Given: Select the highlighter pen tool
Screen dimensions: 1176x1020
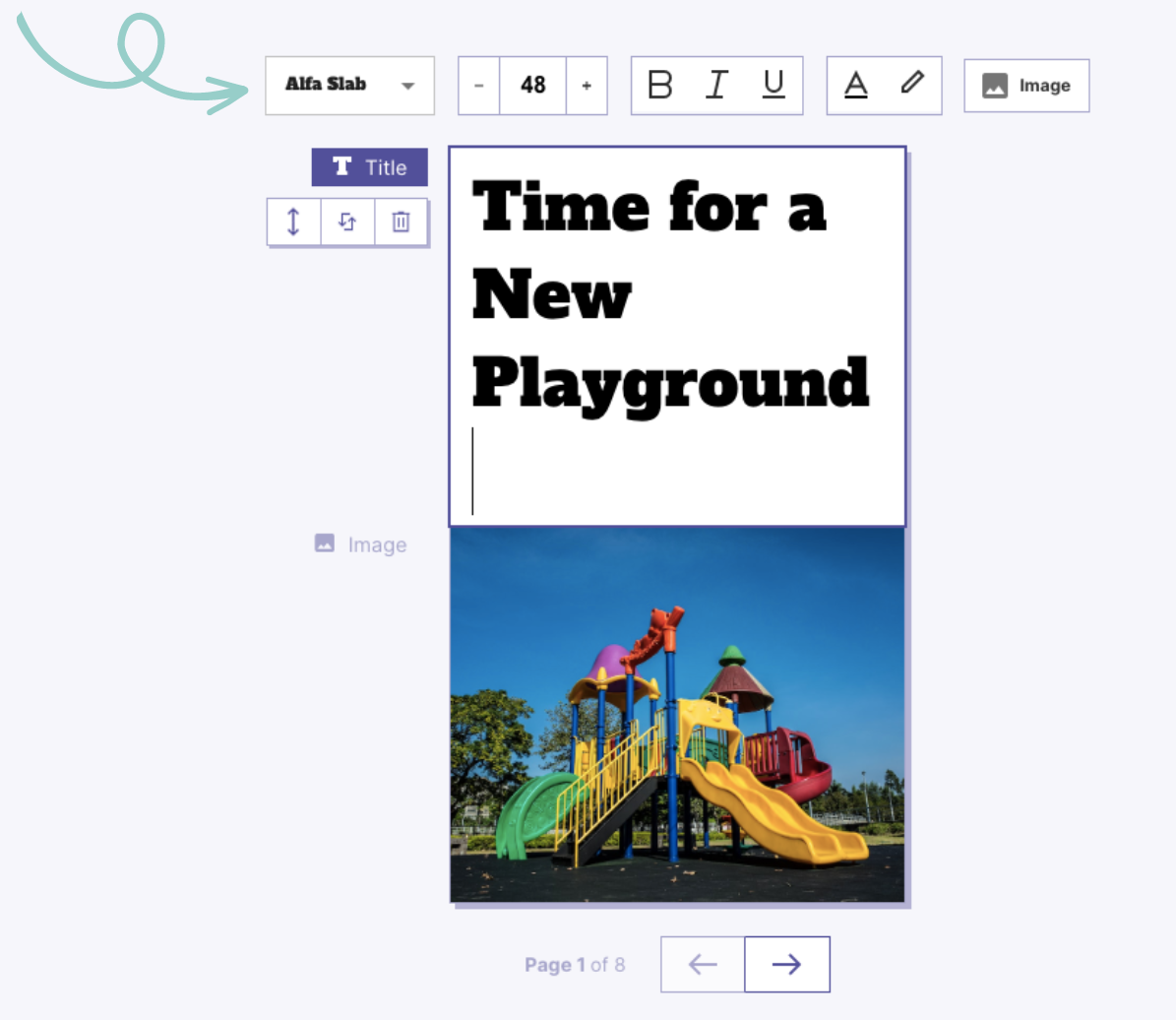Looking at the screenshot, I should point(912,83).
